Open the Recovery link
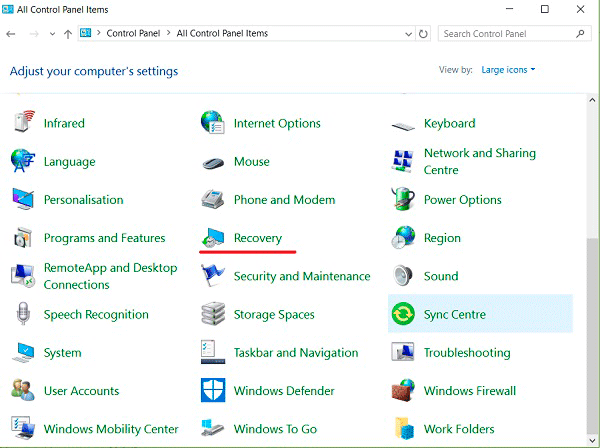The image size is (600, 448). (258, 238)
